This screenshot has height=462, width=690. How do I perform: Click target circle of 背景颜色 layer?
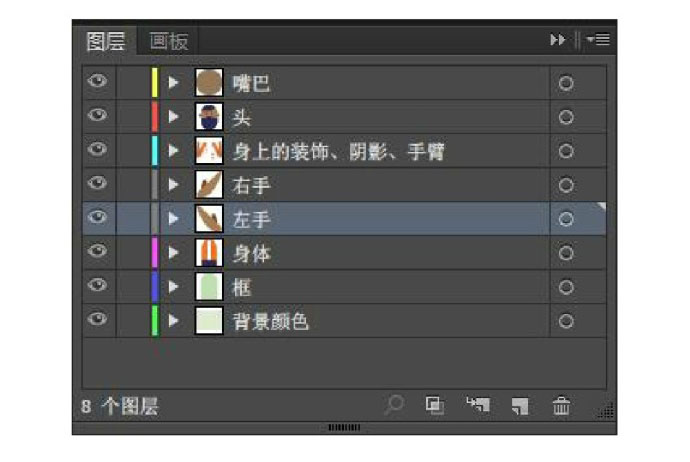(x=566, y=321)
